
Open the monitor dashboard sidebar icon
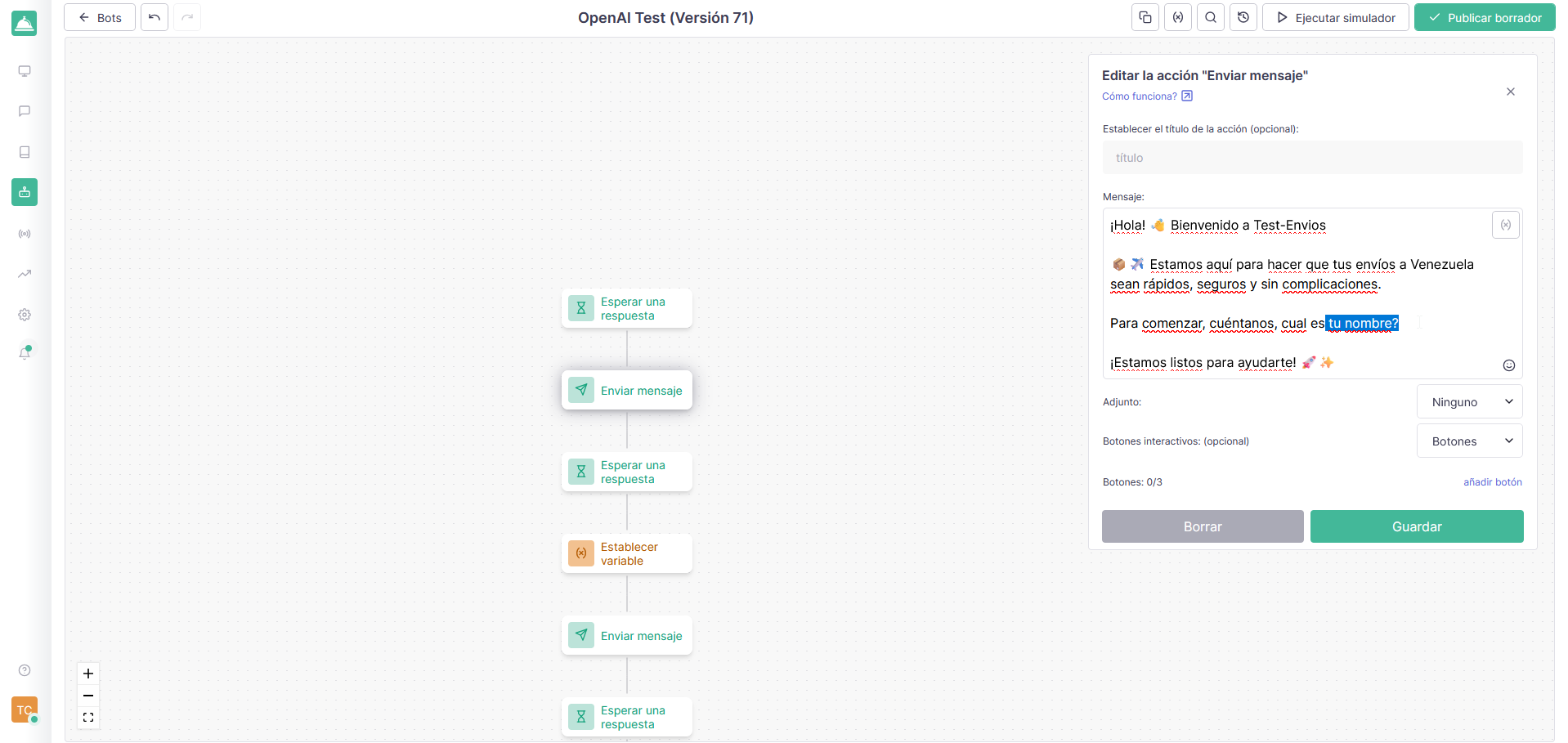tap(25, 71)
